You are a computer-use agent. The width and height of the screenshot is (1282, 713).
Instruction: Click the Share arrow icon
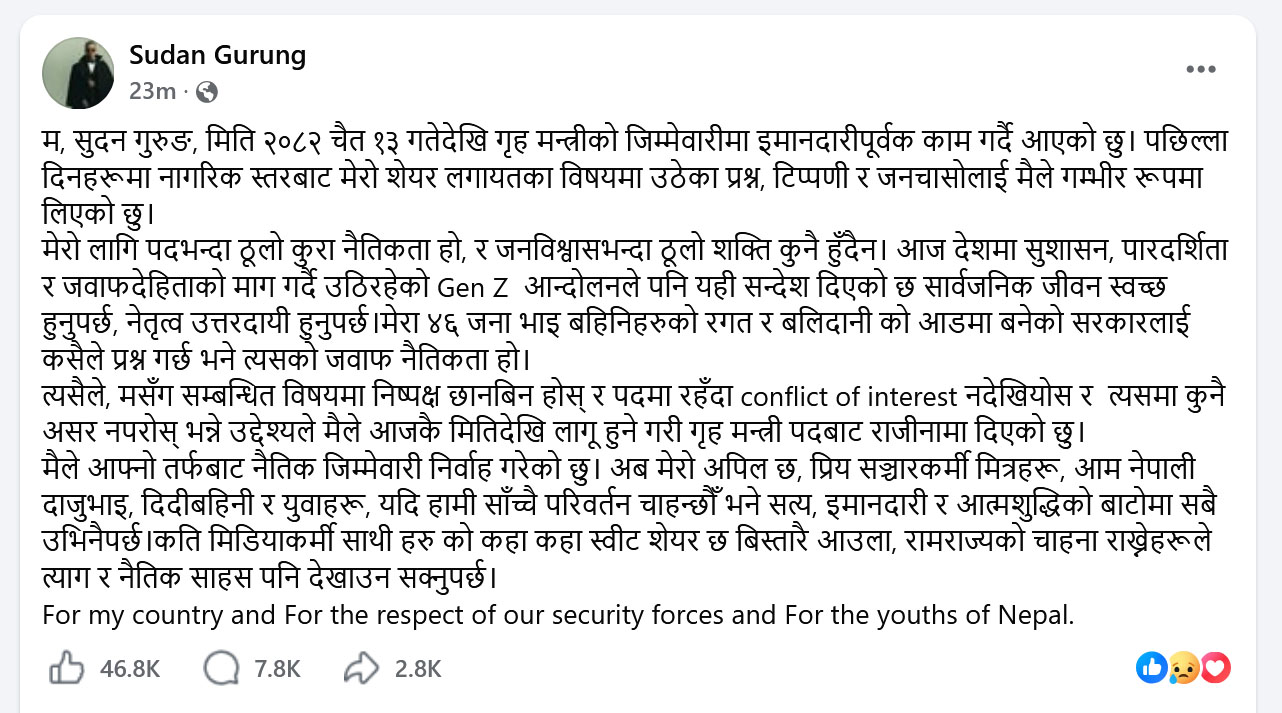click(360, 668)
